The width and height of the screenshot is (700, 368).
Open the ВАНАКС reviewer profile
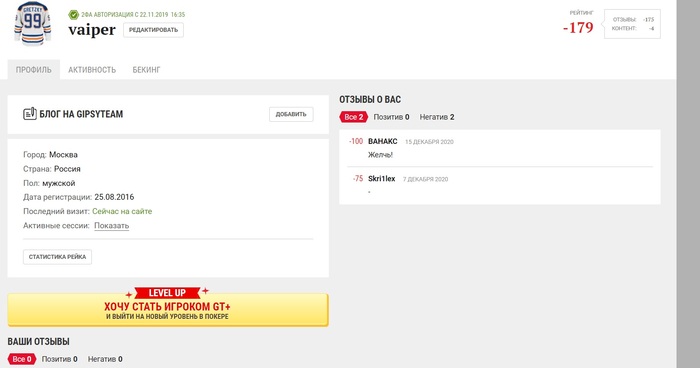pos(383,141)
